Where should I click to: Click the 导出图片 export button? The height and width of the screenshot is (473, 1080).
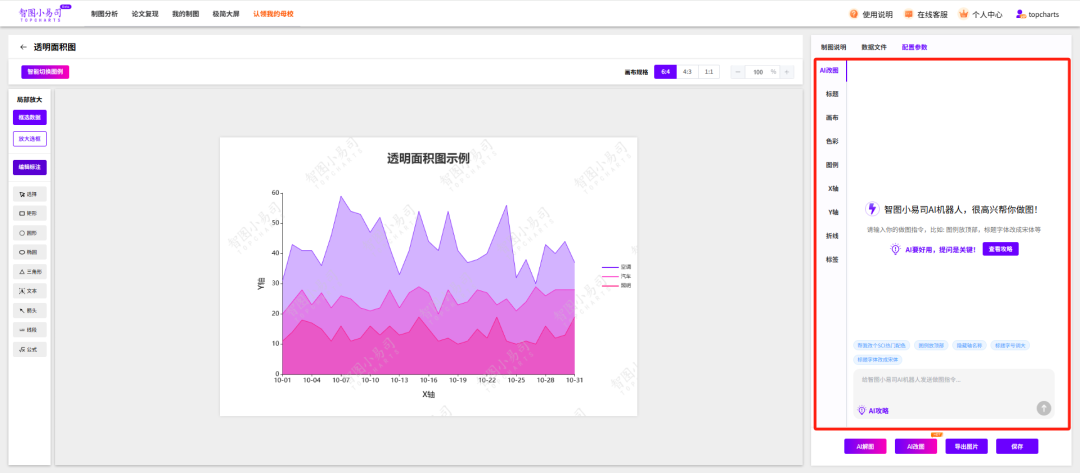coord(966,446)
